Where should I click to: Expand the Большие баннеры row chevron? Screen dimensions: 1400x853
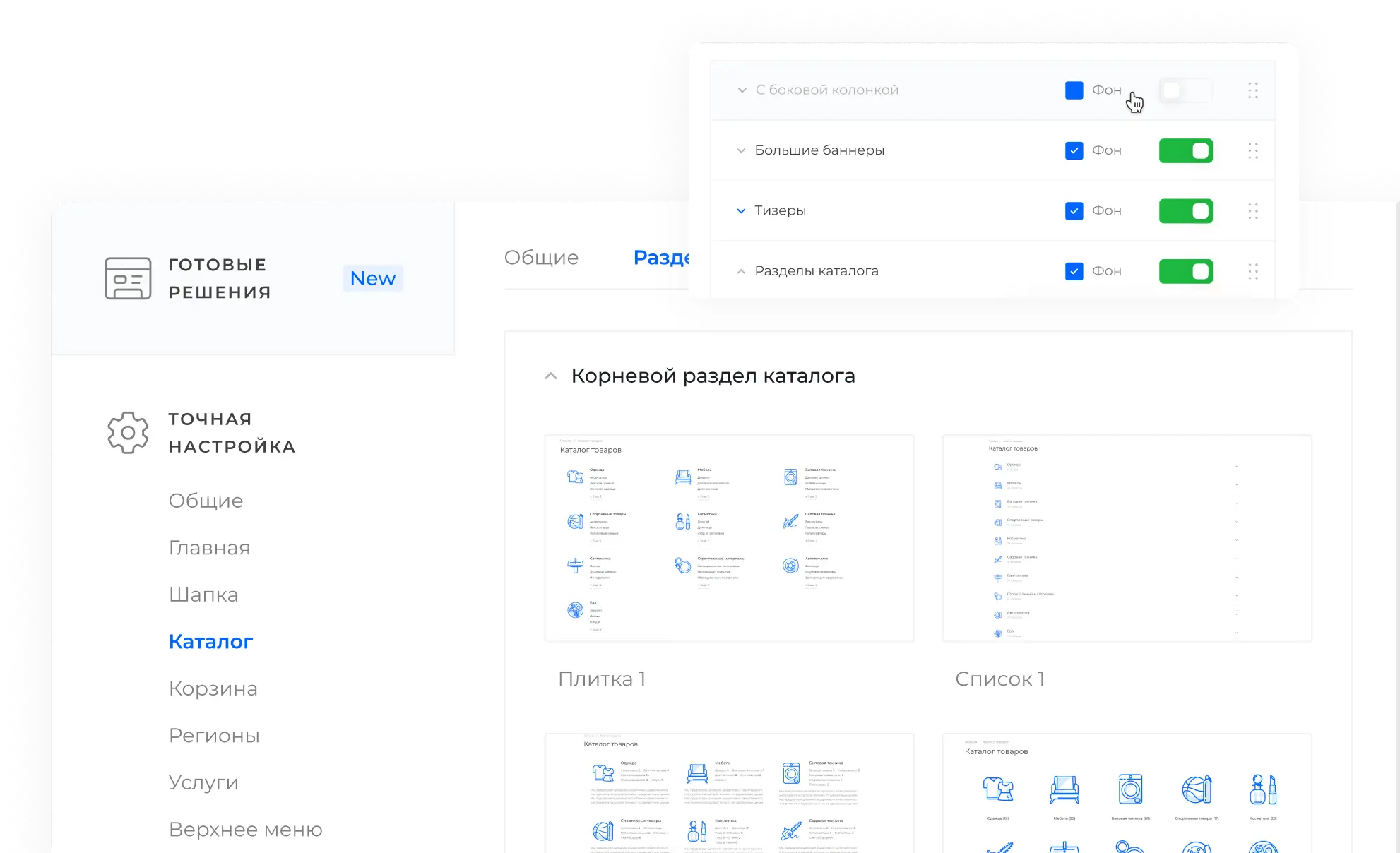(741, 150)
